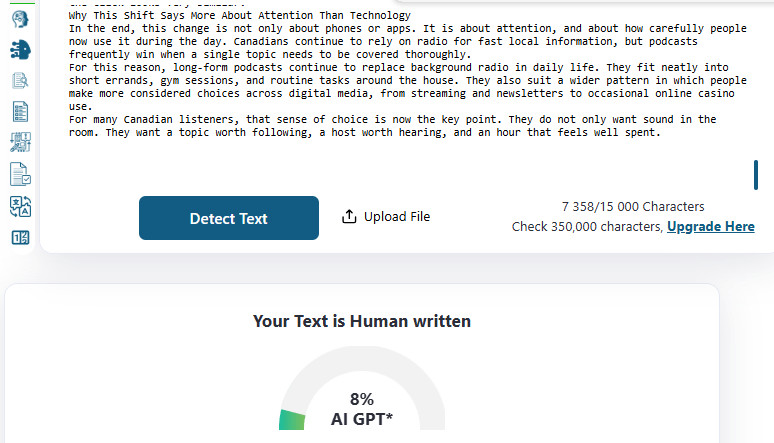Click the document list summarizer icon

20,111
